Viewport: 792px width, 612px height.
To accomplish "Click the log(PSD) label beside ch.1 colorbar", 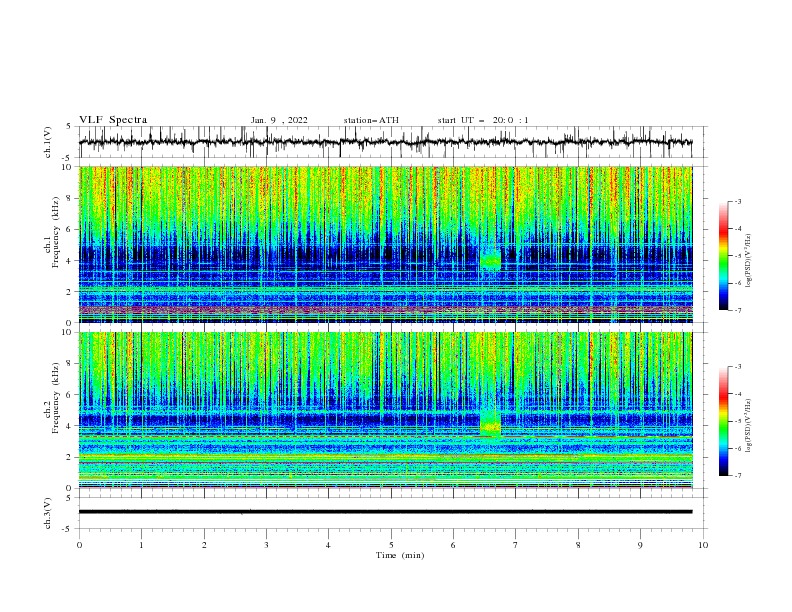I will coord(748,261).
